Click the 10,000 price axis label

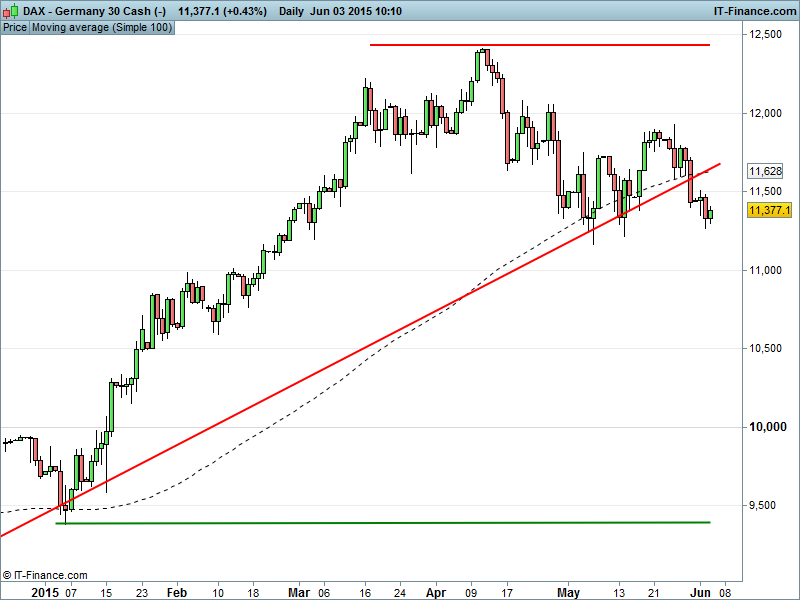pyautogui.click(x=765, y=427)
